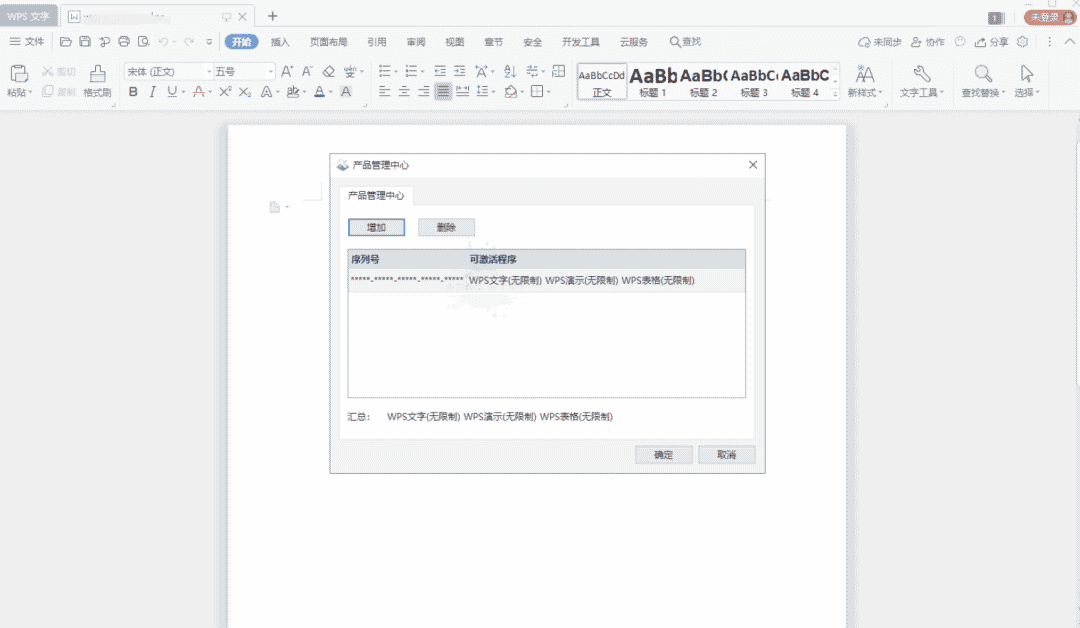Apply Subscript formatting
Viewport: 1080px width, 628px height.
pos(245,92)
